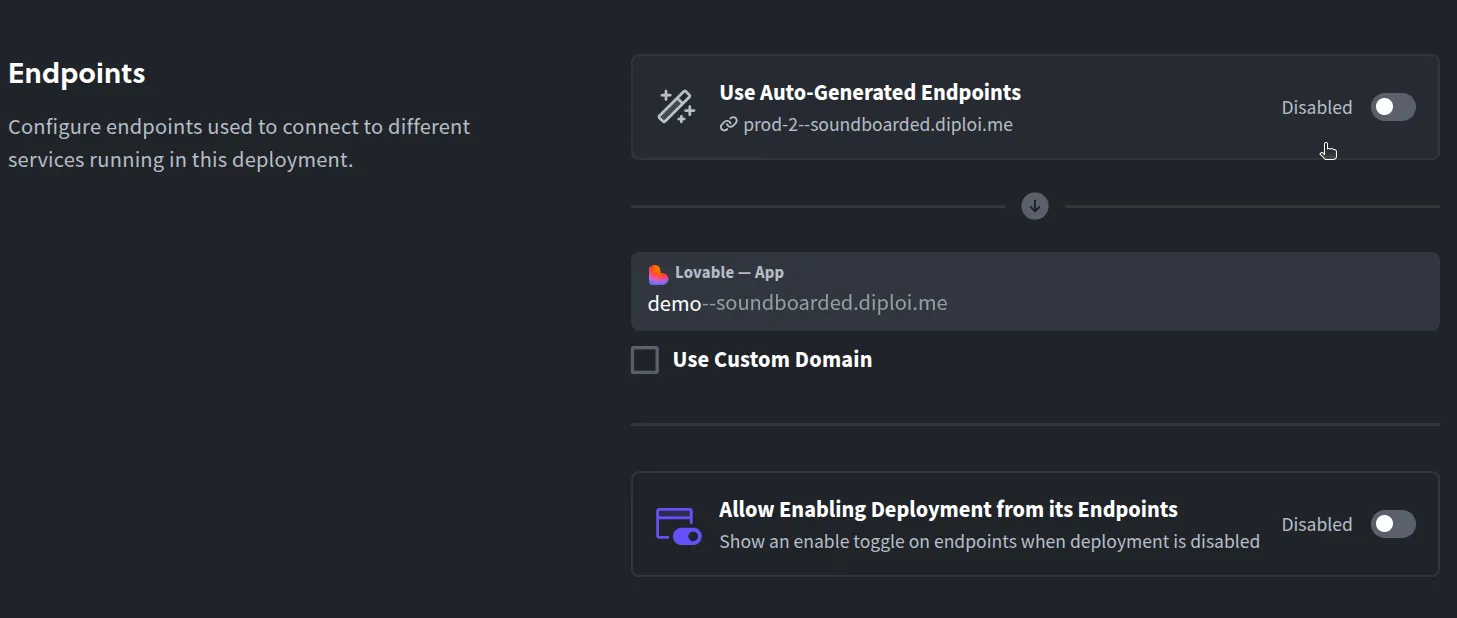Click the Use Auto-Generated Endpoints title
This screenshot has width=1457, height=618.
pyautogui.click(x=869, y=92)
